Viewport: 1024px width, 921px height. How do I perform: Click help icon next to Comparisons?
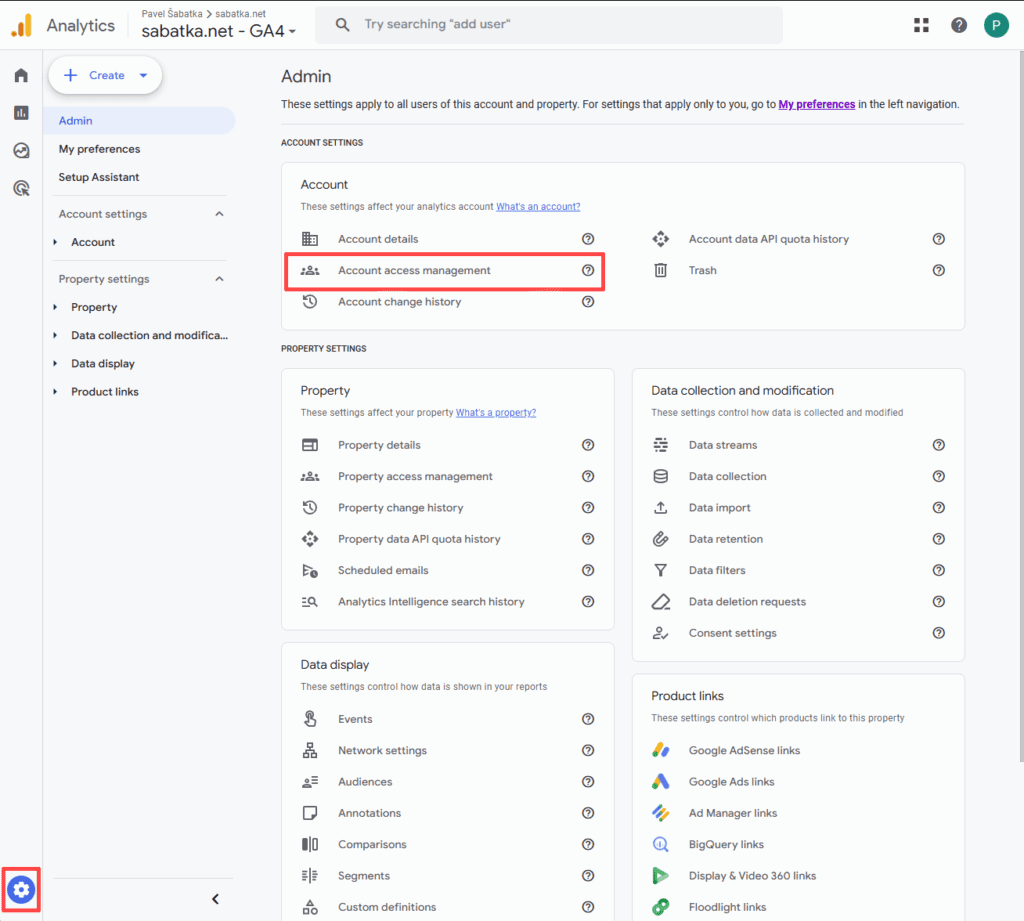point(588,845)
